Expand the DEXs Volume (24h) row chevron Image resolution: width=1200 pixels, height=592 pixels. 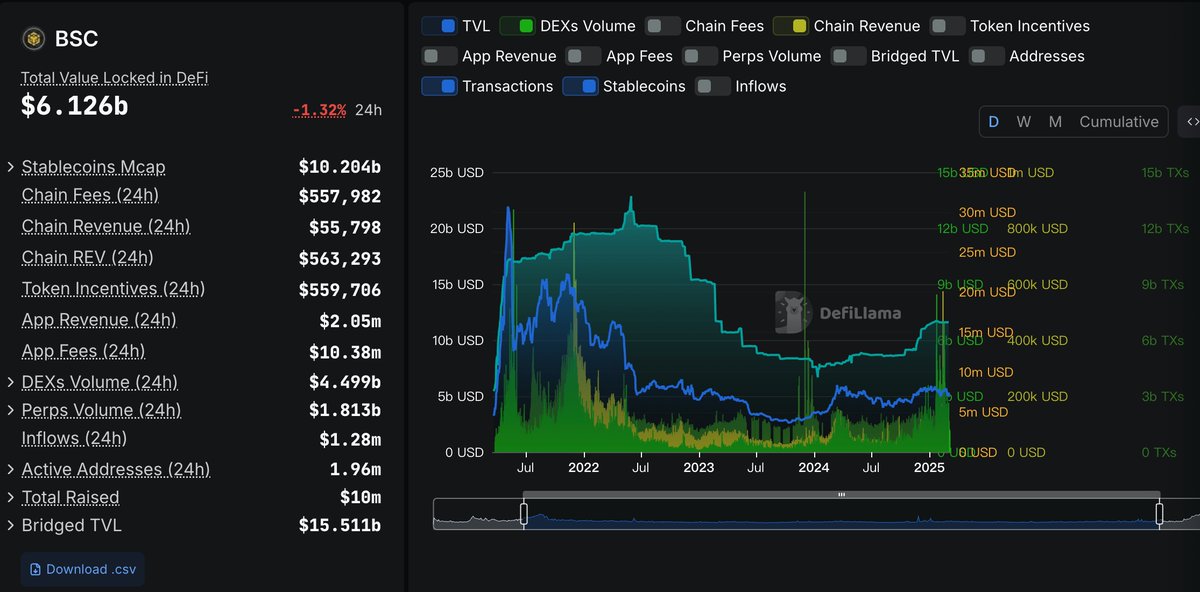11,382
